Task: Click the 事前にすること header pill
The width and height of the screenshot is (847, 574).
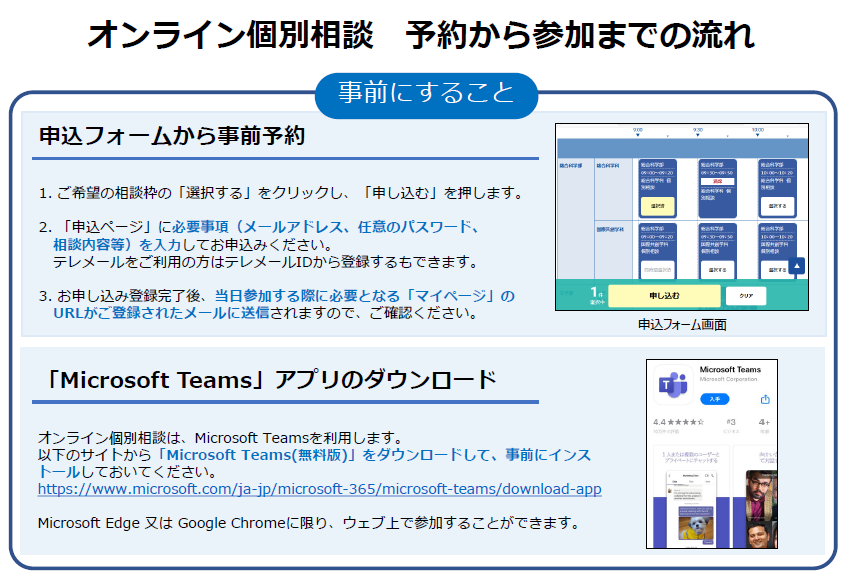Action: 426,95
